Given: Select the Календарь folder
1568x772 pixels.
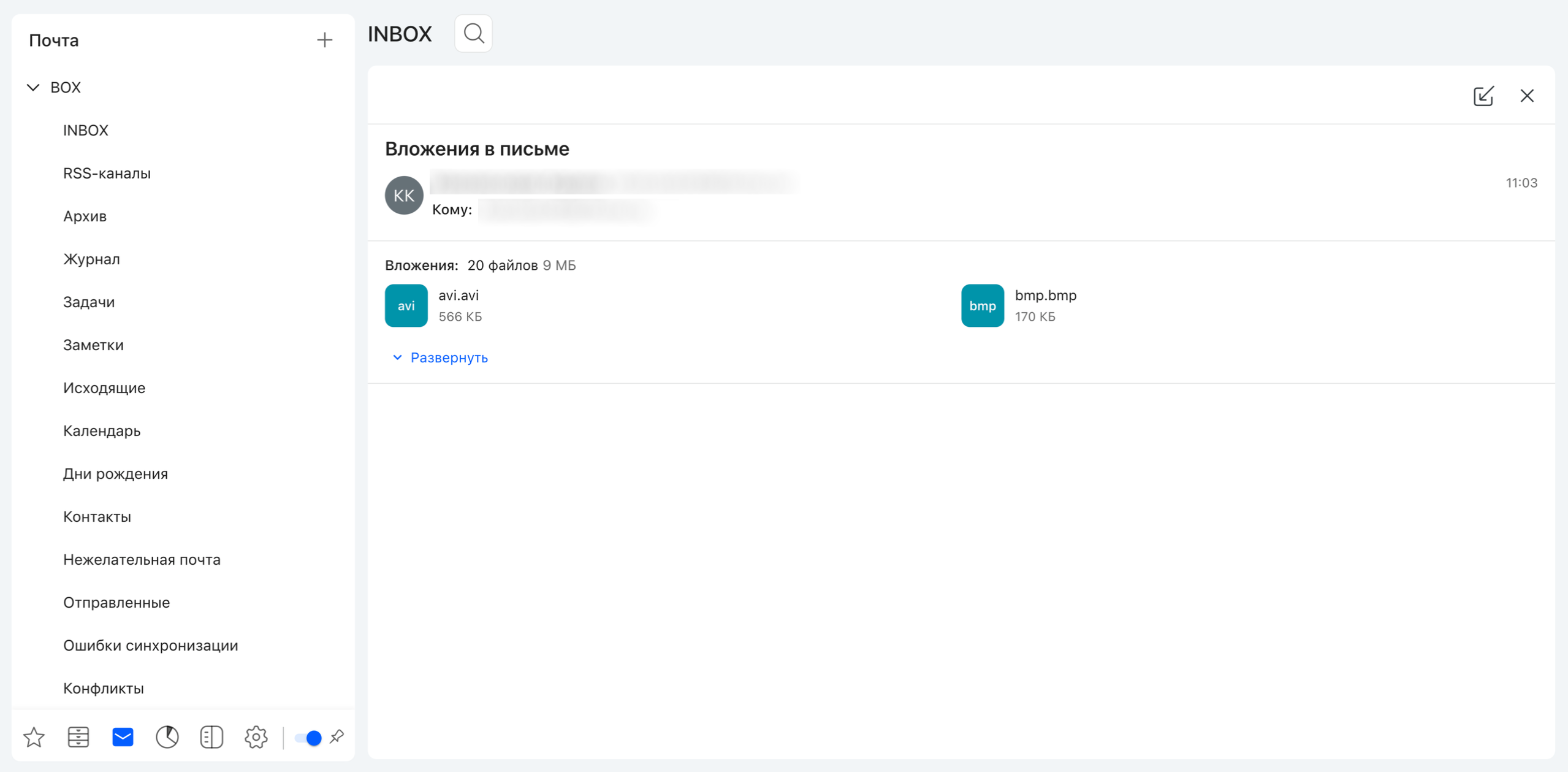Looking at the screenshot, I should point(102,431).
